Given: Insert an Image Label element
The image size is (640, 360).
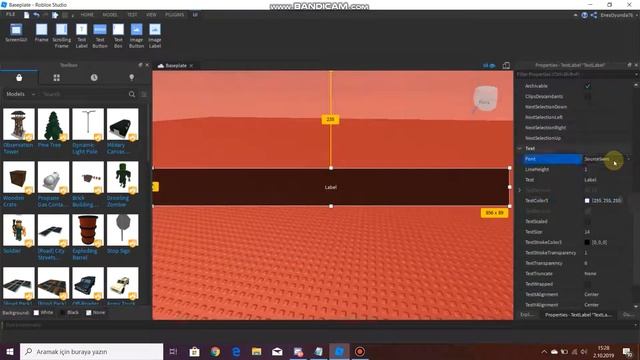Looking at the screenshot, I should tap(155, 36).
